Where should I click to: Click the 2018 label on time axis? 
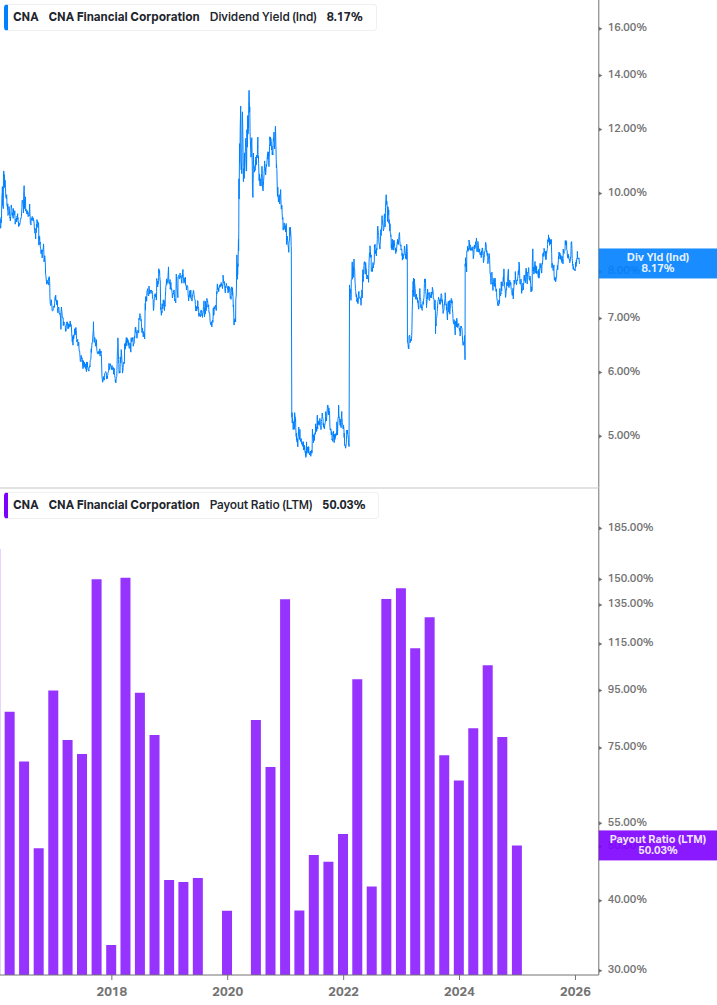(x=111, y=992)
